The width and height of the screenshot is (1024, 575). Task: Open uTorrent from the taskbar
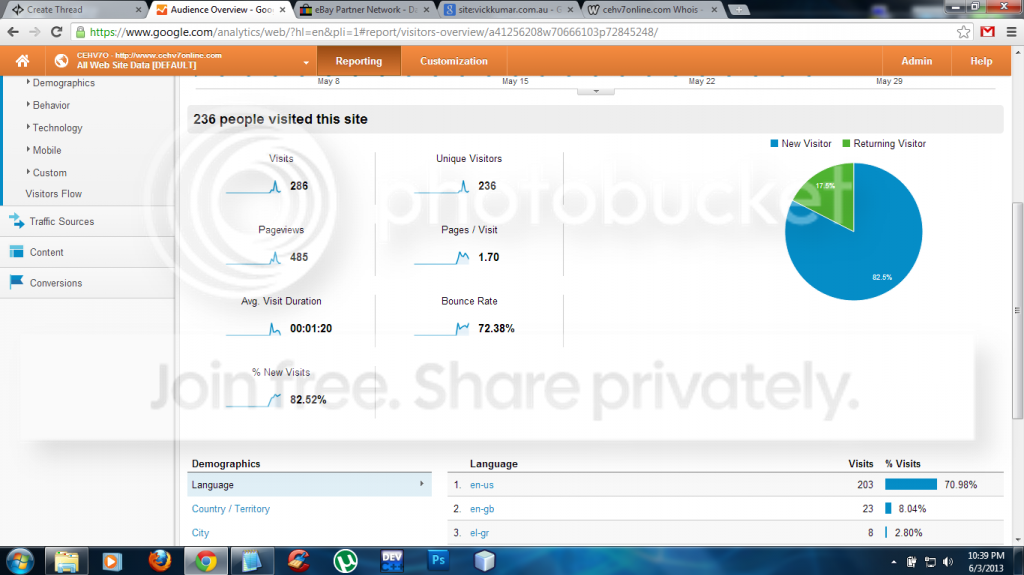click(x=345, y=561)
